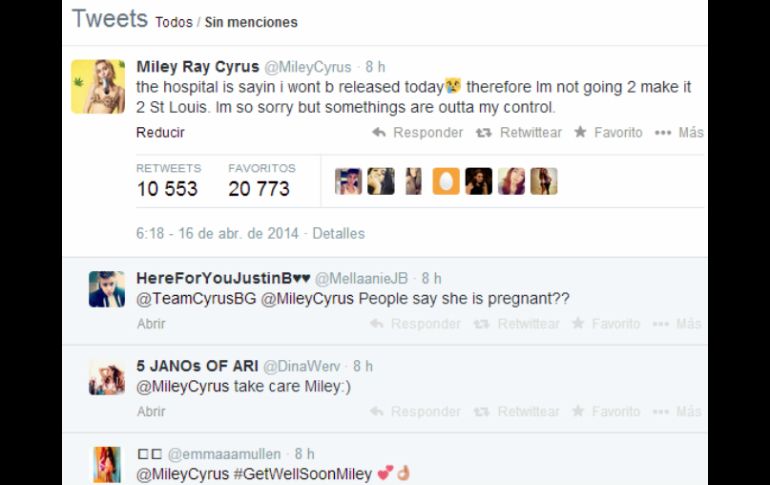Click reply arrow icon on Miley's tweet
This screenshot has width=770, height=485.
click(379, 132)
